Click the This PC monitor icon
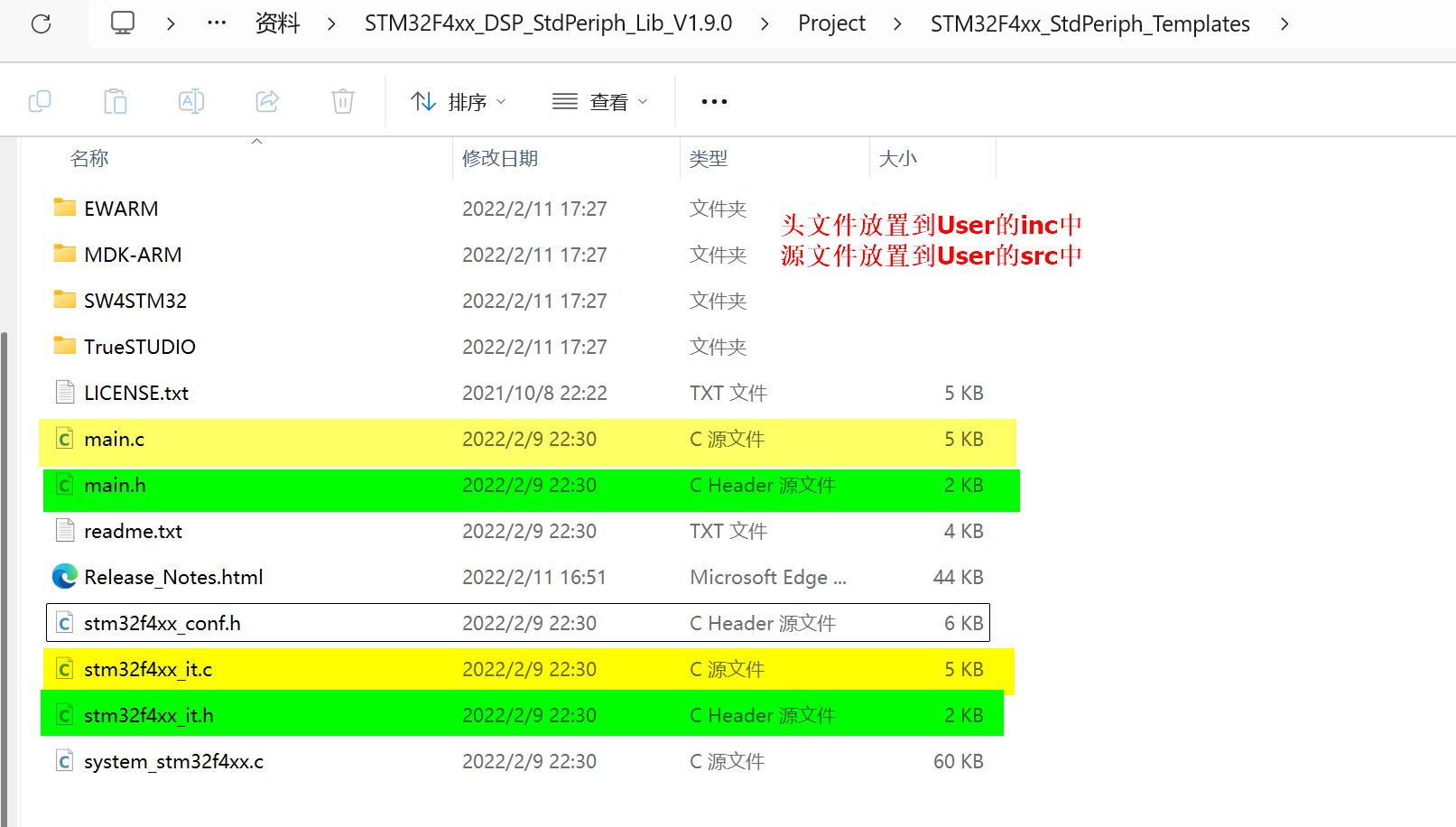 click(123, 23)
